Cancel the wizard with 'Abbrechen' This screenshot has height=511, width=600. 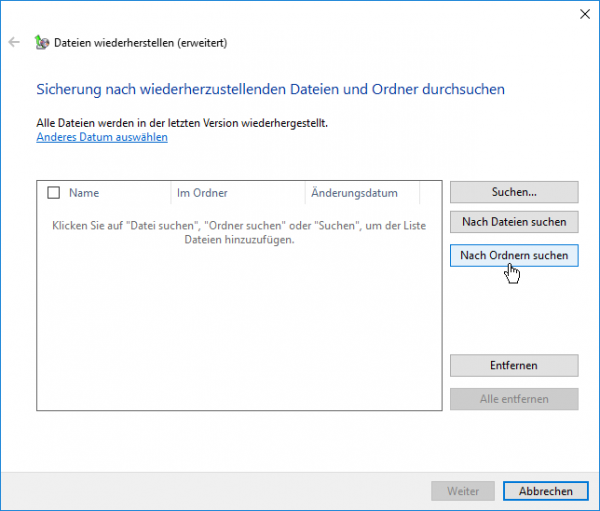tap(539, 491)
